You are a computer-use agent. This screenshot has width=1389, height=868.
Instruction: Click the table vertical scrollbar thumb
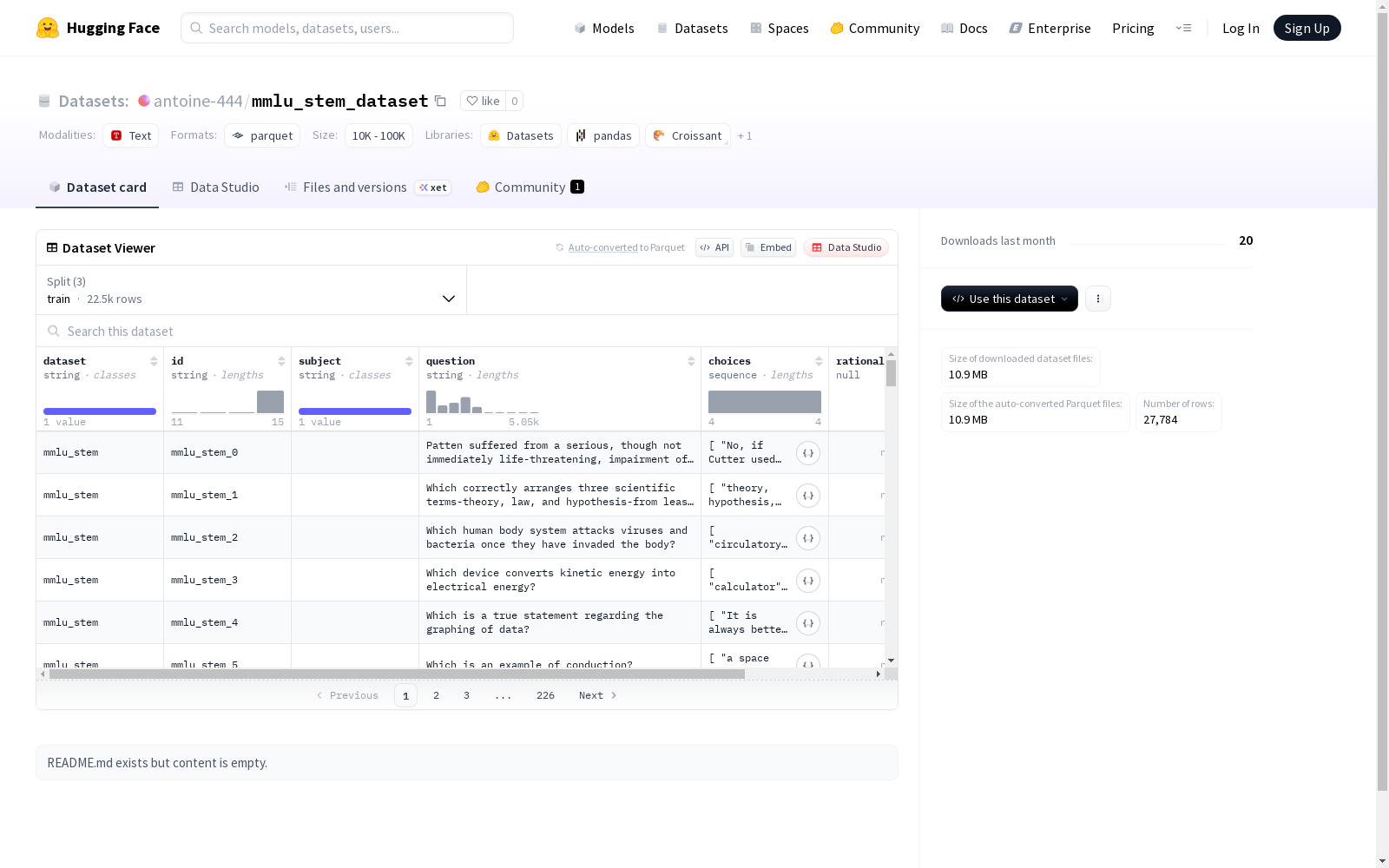(x=891, y=373)
